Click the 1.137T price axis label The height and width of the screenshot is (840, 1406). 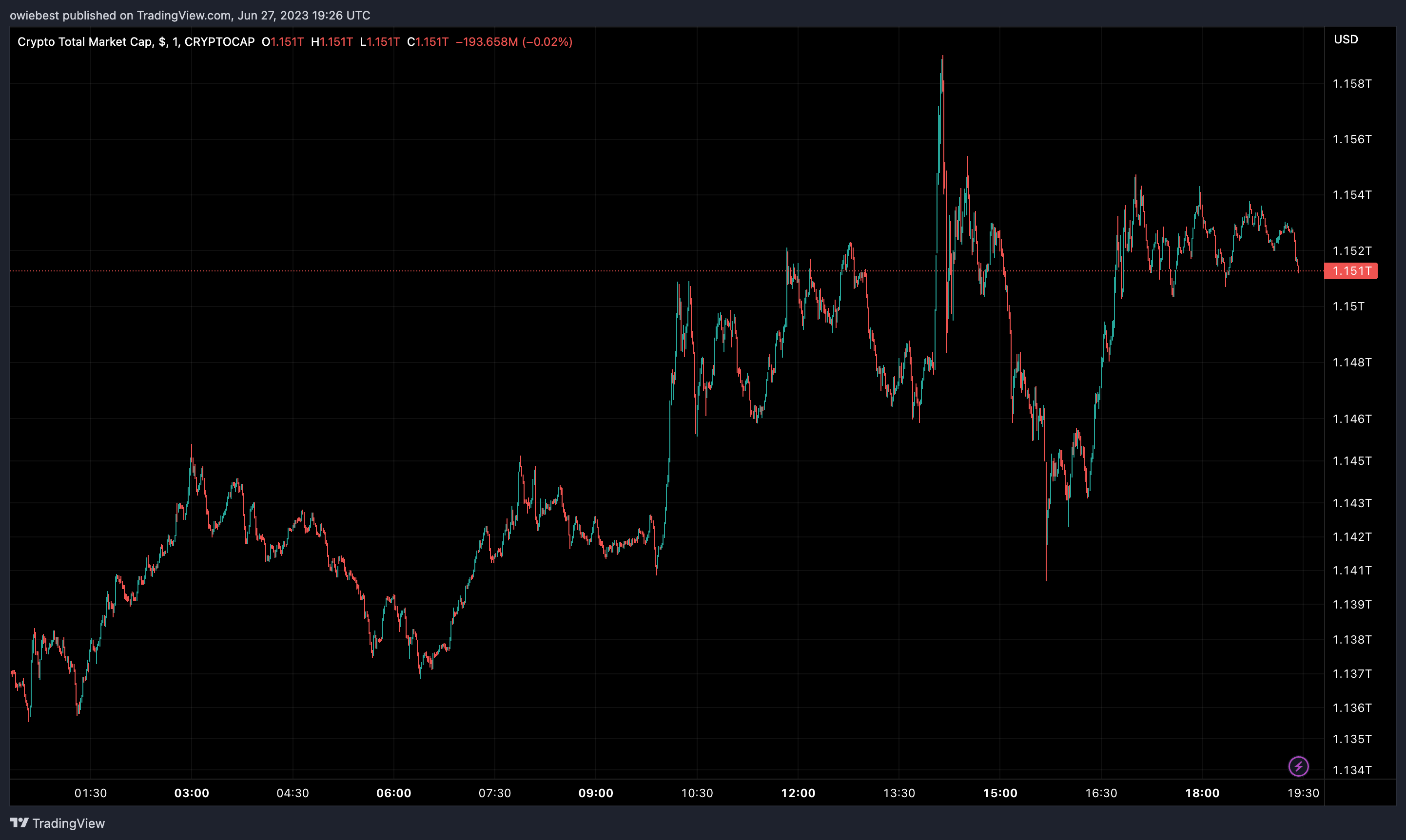click(1352, 673)
